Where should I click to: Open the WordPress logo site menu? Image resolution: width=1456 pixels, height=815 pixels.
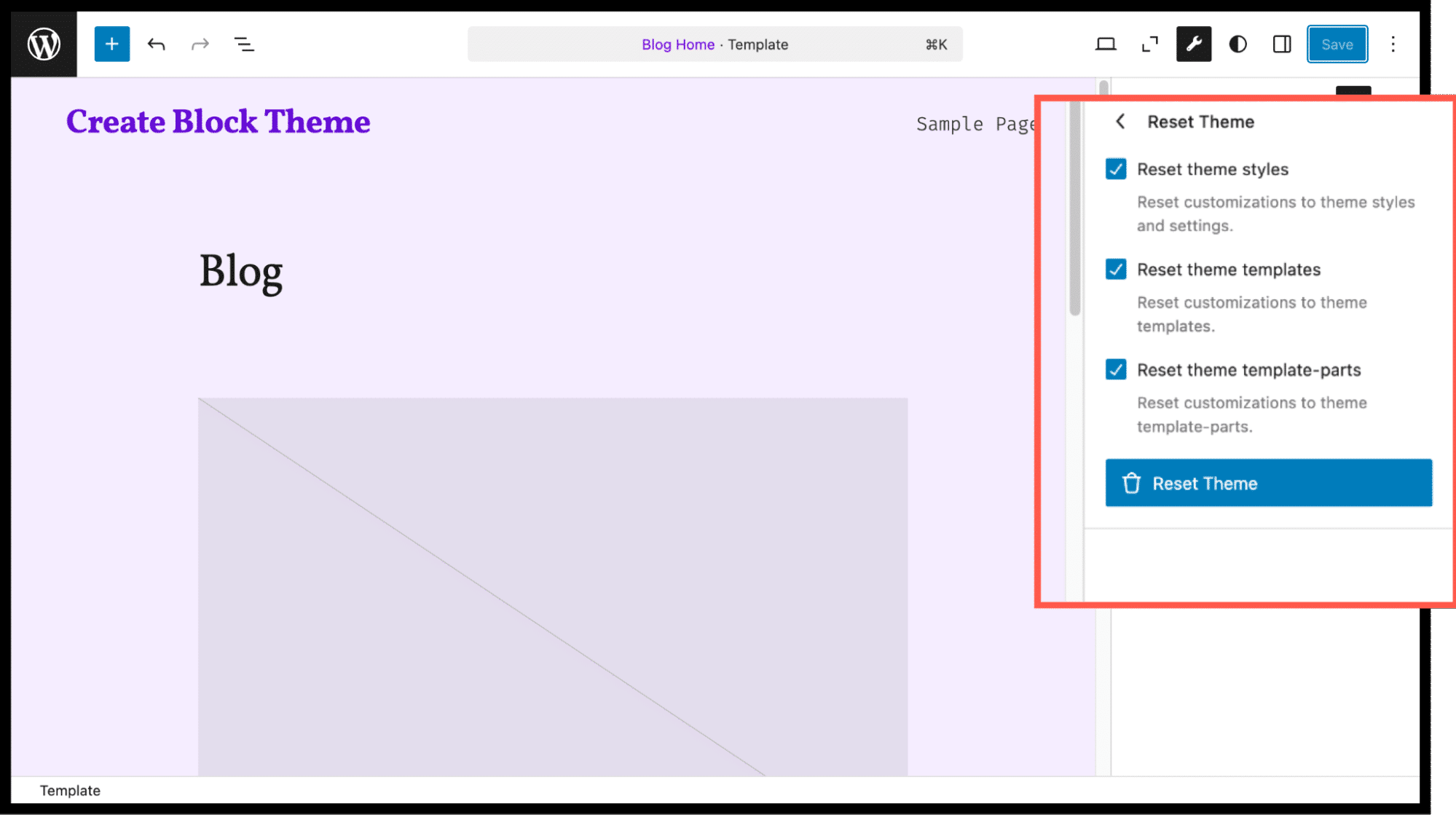click(44, 44)
